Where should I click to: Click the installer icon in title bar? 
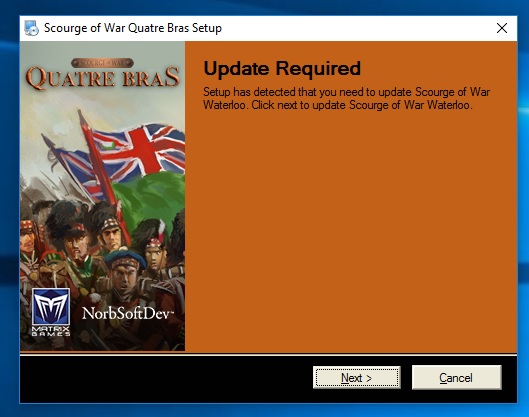pyautogui.click(x=31, y=28)
